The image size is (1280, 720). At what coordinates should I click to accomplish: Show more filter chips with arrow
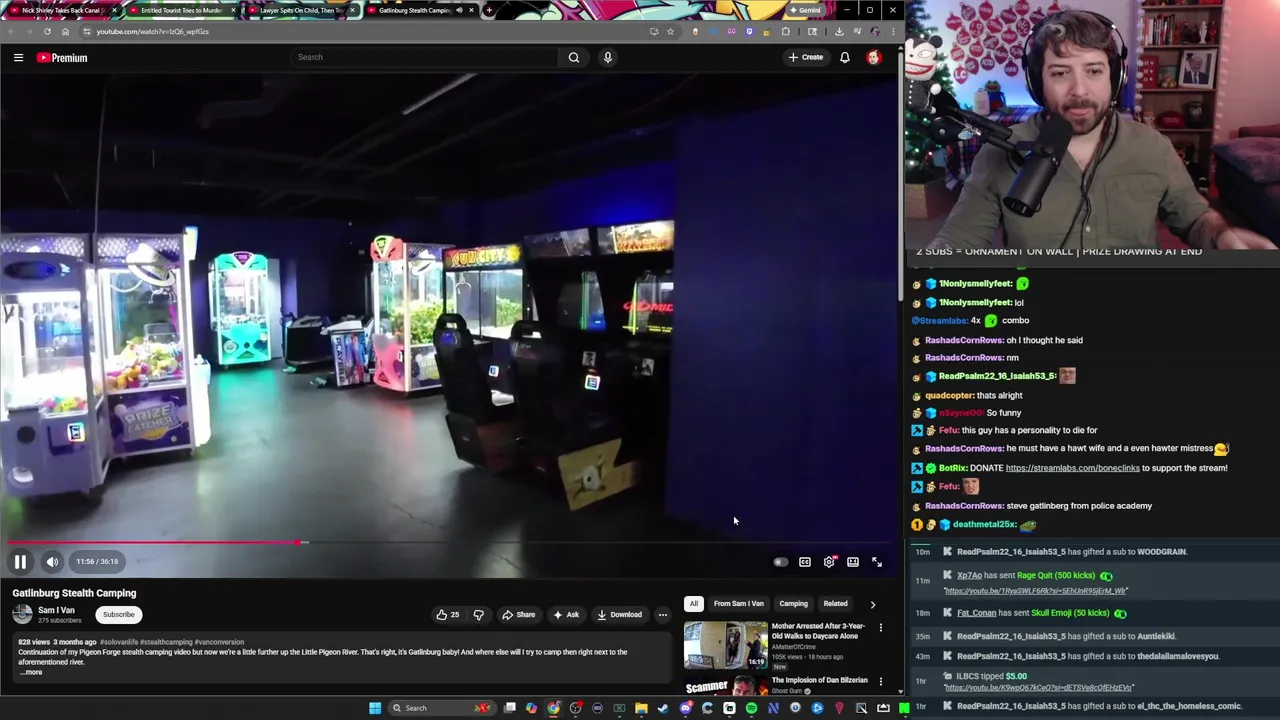872,604
